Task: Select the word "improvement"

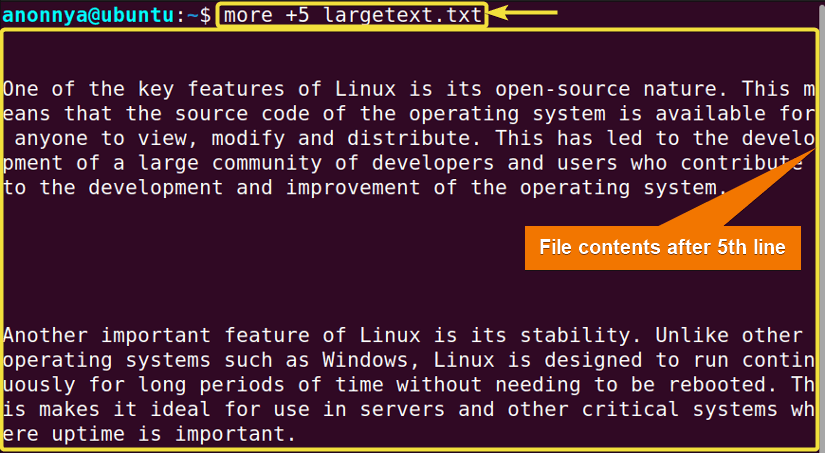Action: pyautogui.click(x=353, y=188)
